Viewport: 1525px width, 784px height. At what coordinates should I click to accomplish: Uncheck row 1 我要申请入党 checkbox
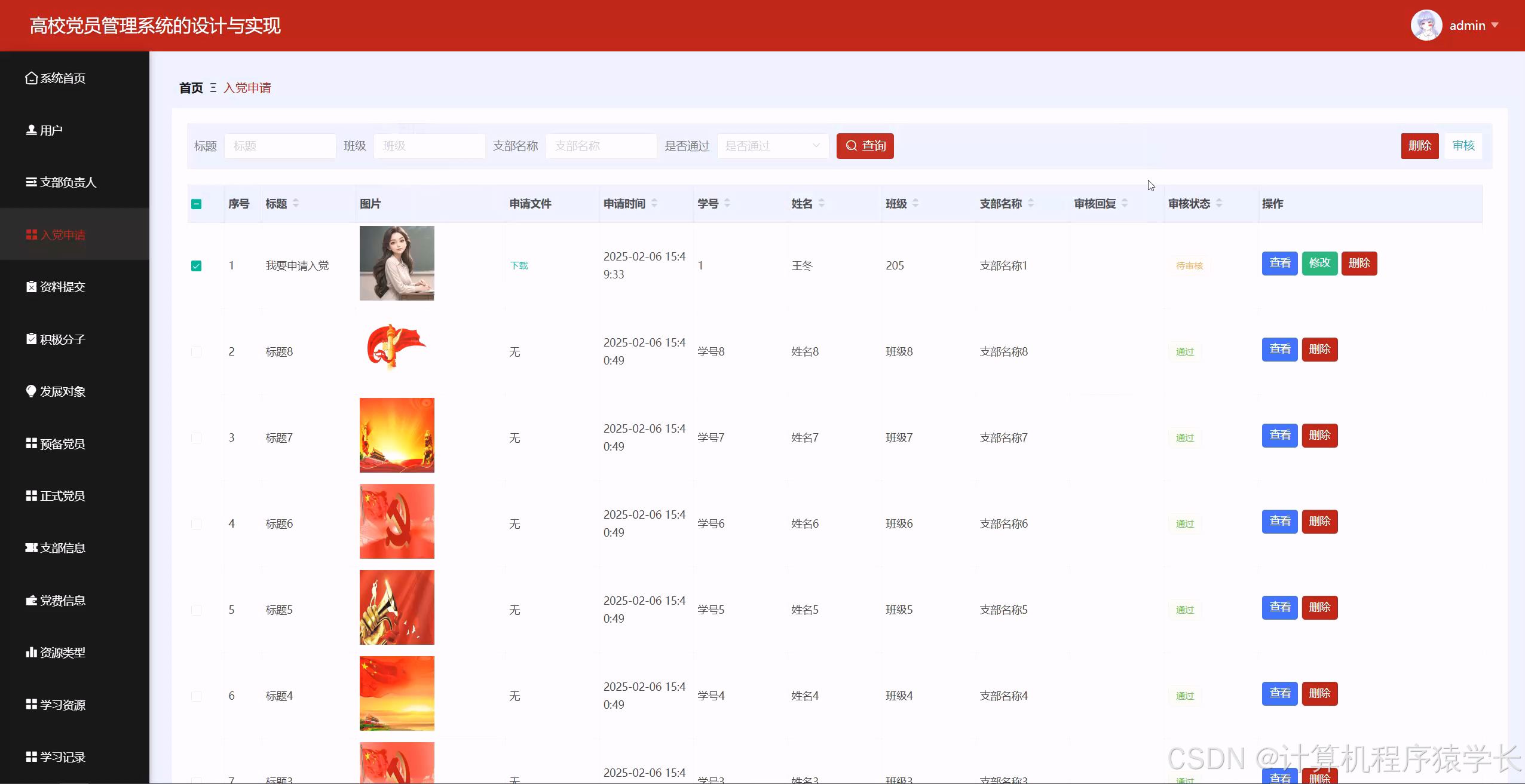[x=197, y=265]
